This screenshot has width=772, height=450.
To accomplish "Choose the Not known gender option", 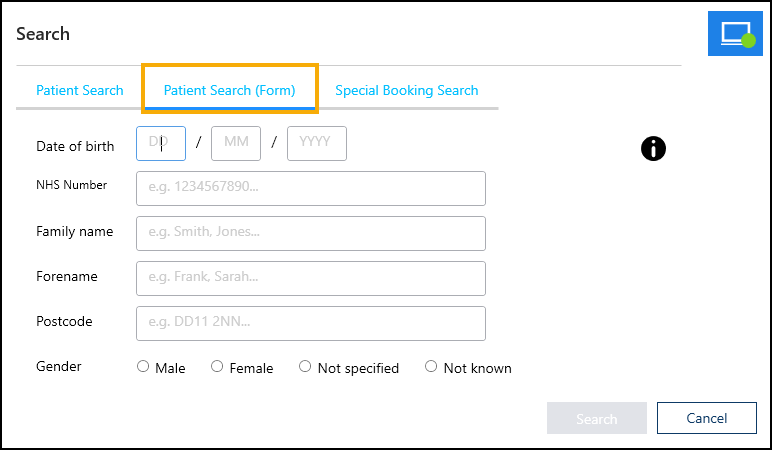I will pos(431,367).
